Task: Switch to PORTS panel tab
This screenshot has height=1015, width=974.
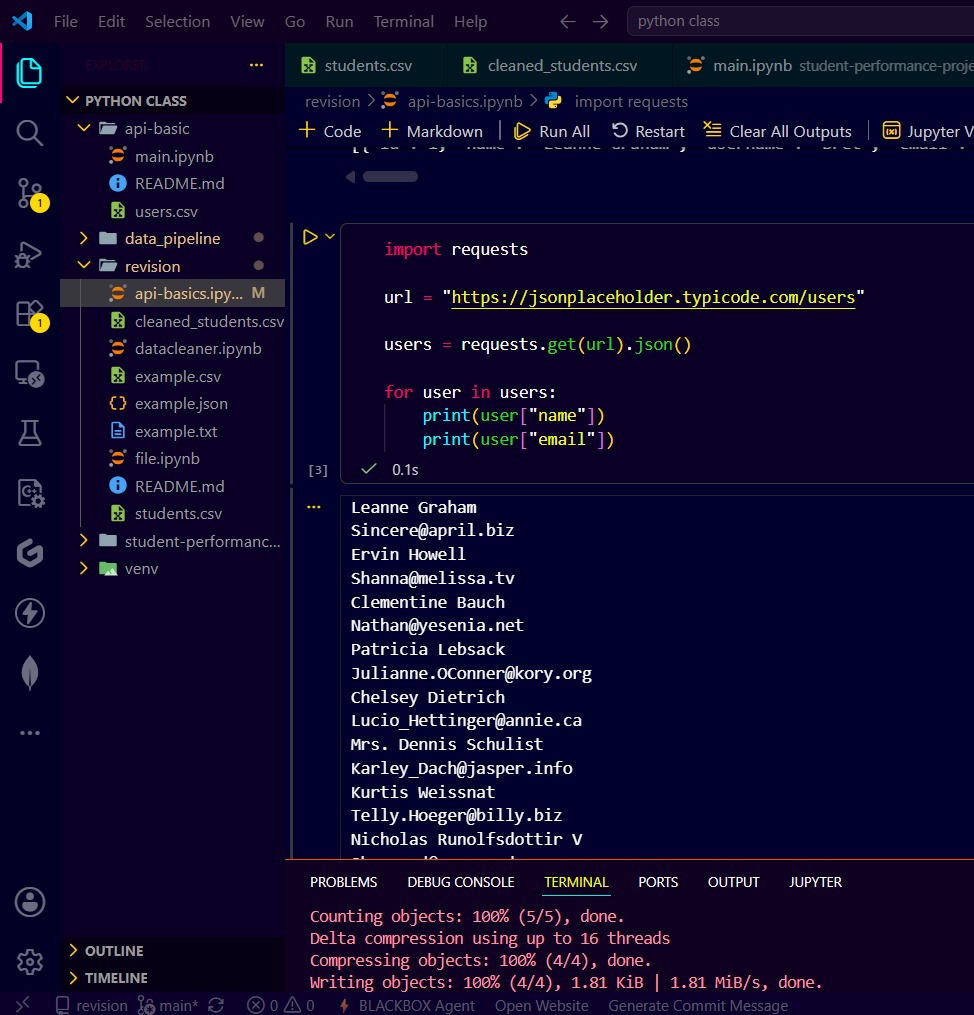Action: 658,882
